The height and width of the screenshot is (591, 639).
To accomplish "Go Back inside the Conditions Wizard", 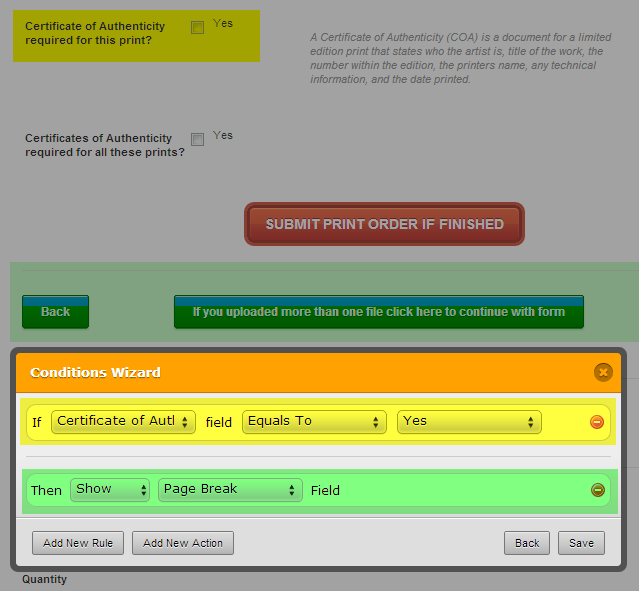I will tap(527, 543).
